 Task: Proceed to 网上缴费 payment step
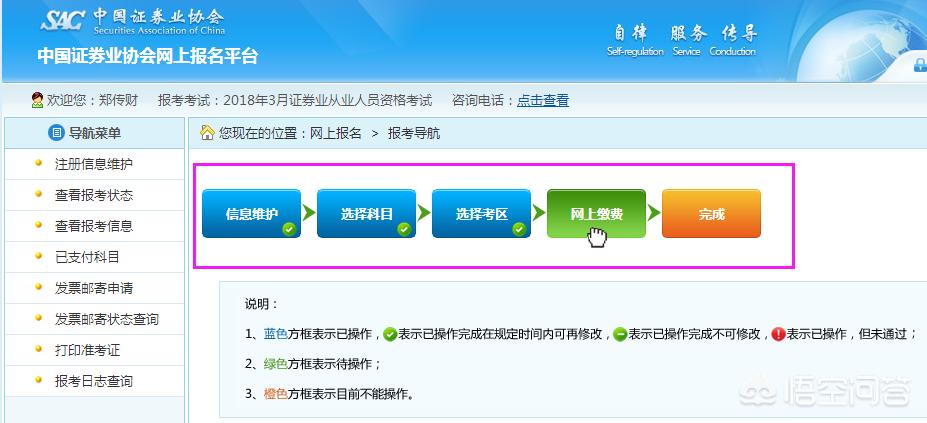[596, 214]
